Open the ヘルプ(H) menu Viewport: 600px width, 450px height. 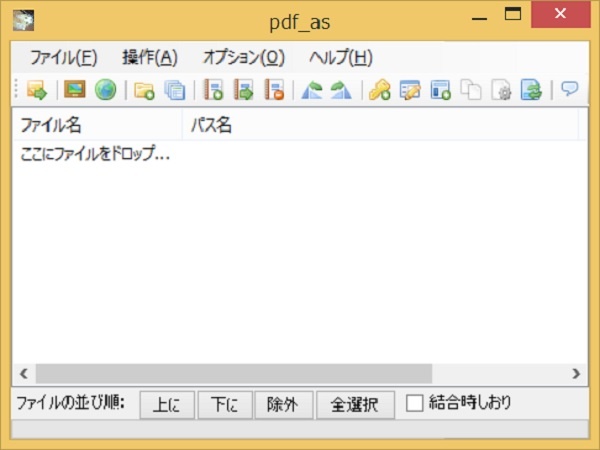(341, 56)
